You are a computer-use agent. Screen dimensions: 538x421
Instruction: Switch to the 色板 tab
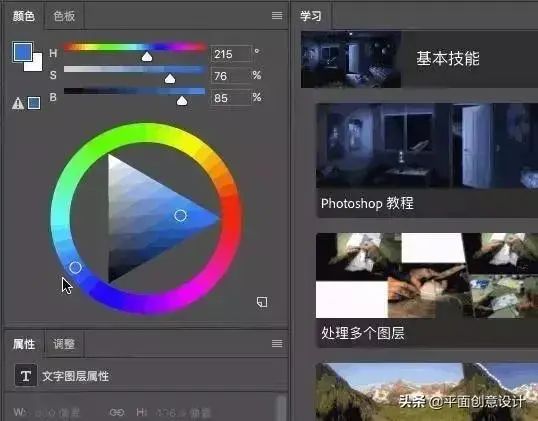[64, 16]
